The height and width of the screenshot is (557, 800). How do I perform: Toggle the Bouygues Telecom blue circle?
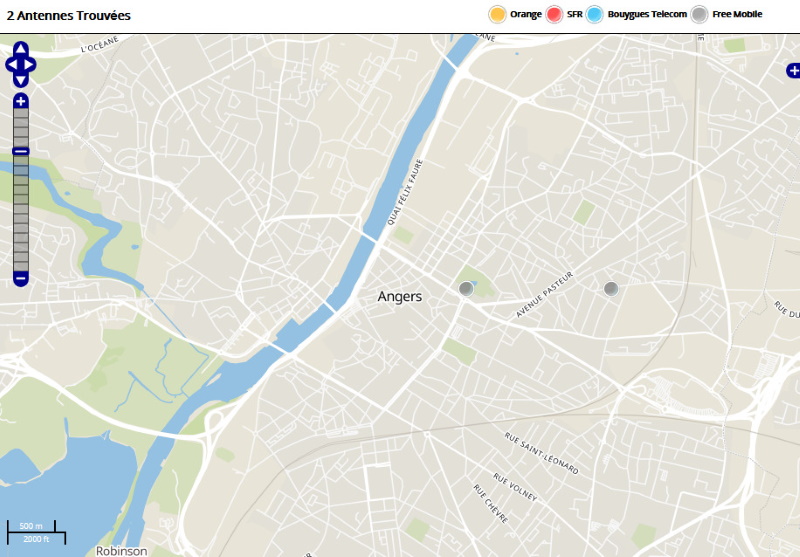[x=595, y=14]
